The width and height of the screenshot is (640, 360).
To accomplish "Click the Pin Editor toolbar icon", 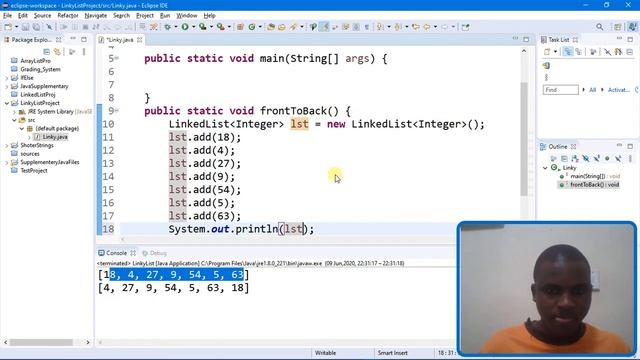I will pyautogui.click(x=465, y=27).
